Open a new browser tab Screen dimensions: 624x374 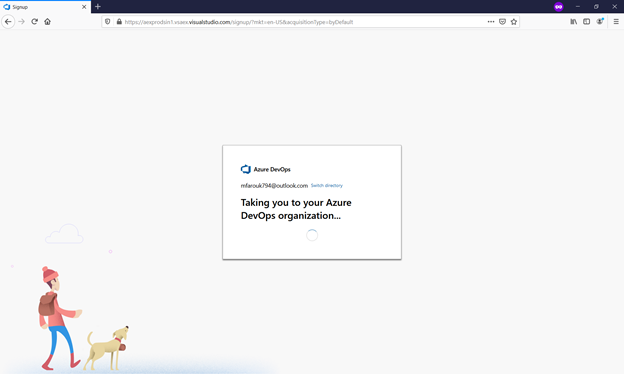point(98,6)
